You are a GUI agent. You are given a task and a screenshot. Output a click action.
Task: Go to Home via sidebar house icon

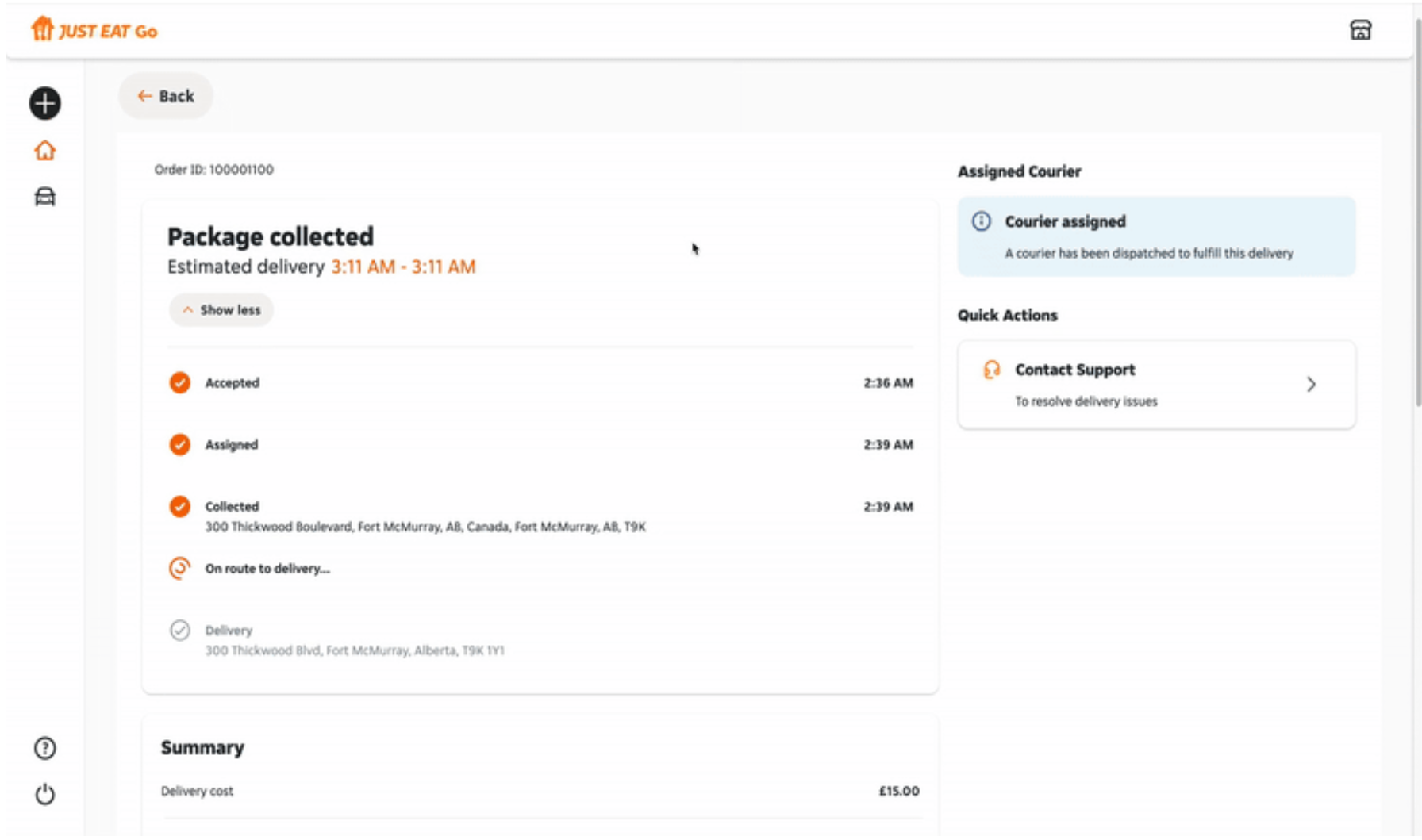point(45,150)
